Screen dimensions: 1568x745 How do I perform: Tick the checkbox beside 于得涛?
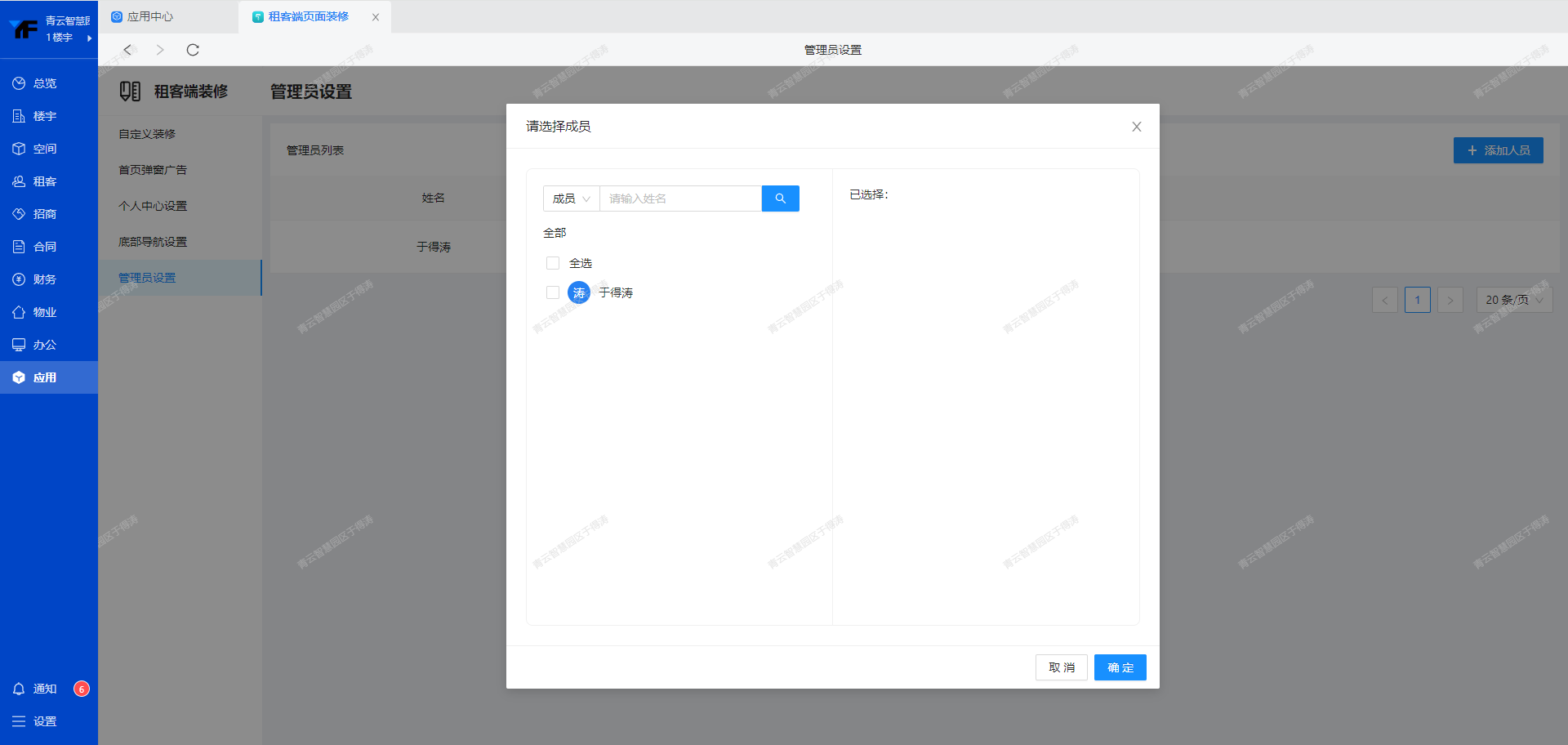click(553, 292)
